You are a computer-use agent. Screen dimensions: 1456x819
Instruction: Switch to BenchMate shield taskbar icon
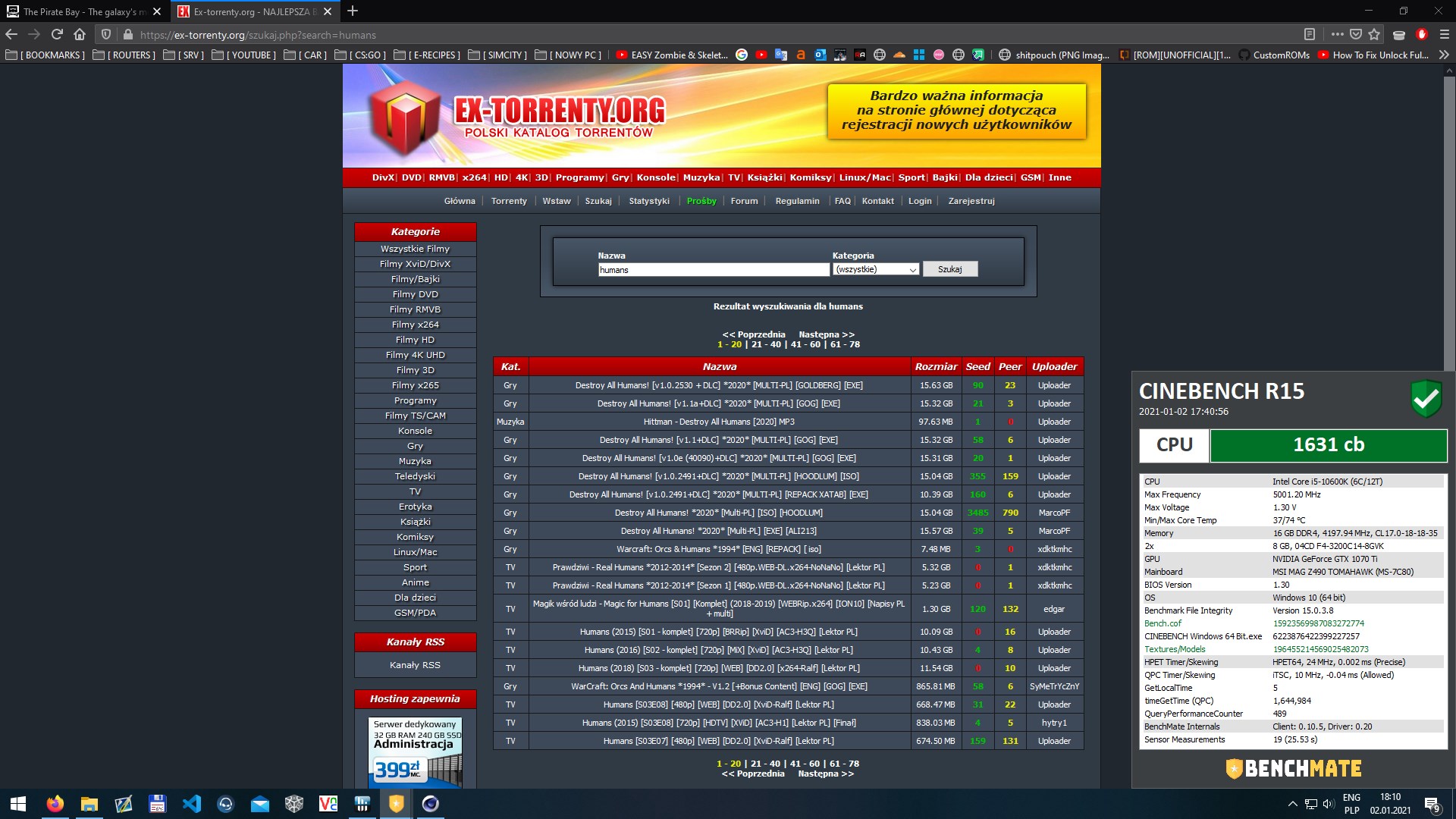tap(397, 804)
